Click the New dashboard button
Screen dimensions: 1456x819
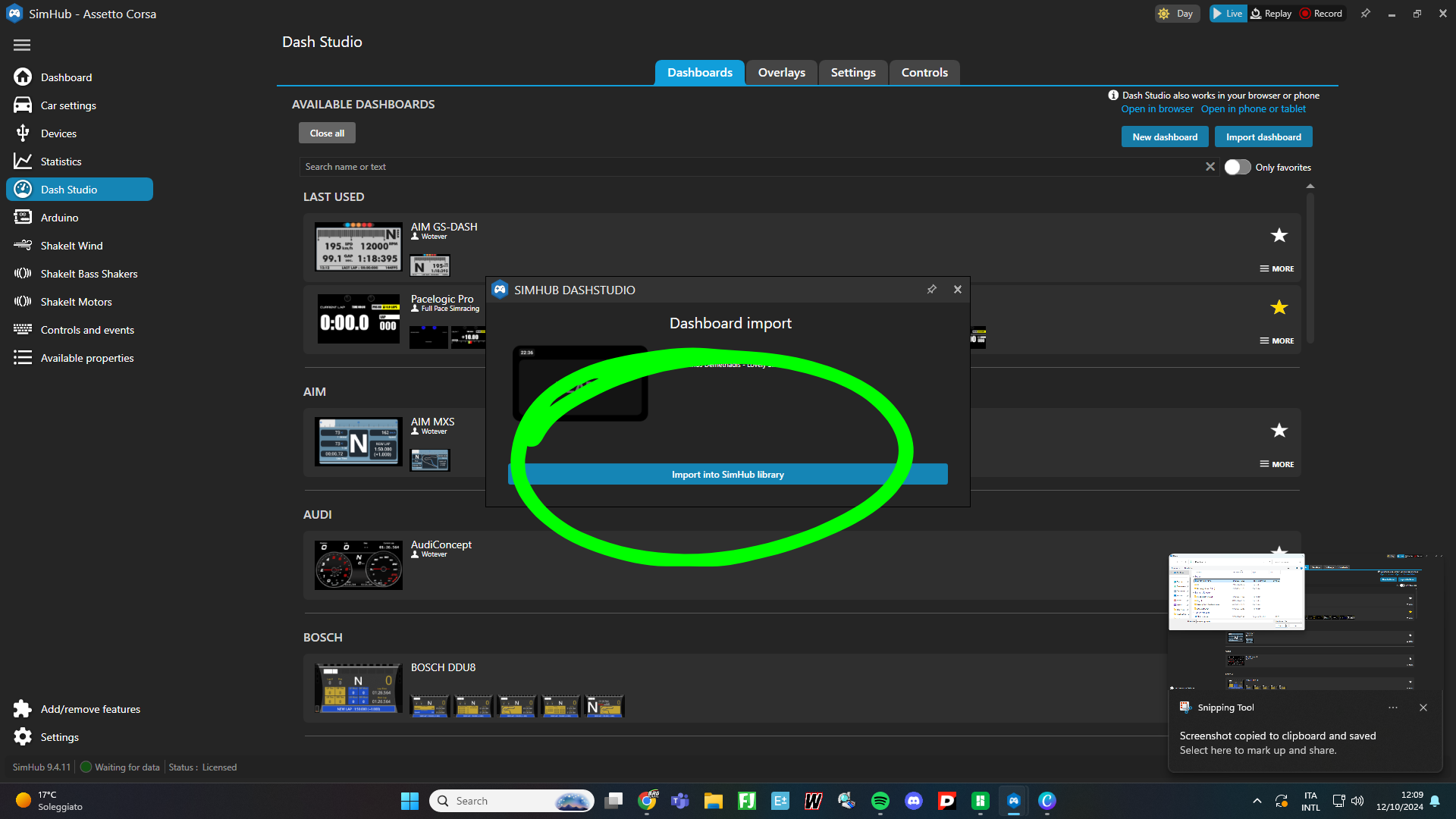[x=1165, y=137]
